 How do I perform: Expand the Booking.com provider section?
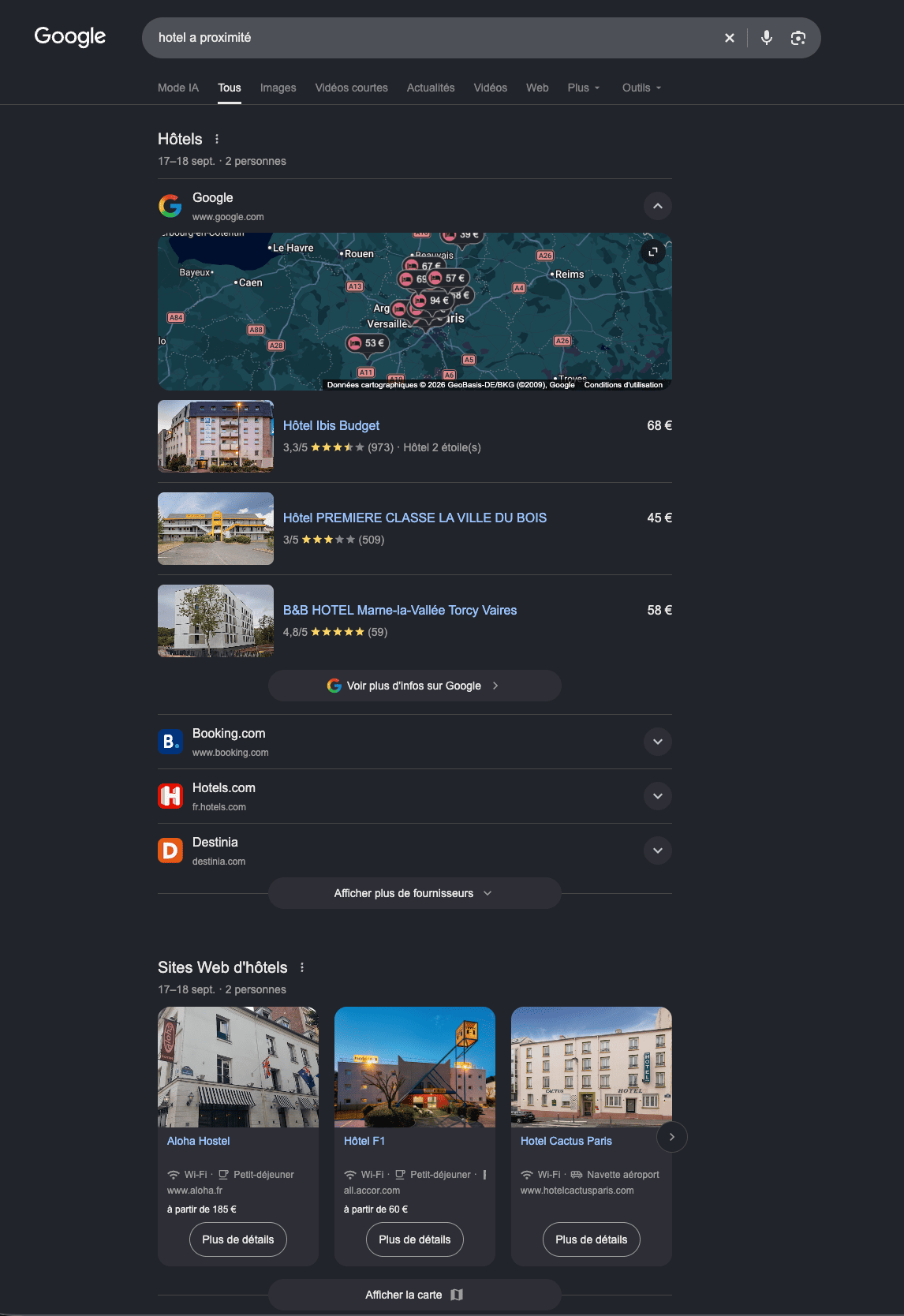tap(658, 742)
